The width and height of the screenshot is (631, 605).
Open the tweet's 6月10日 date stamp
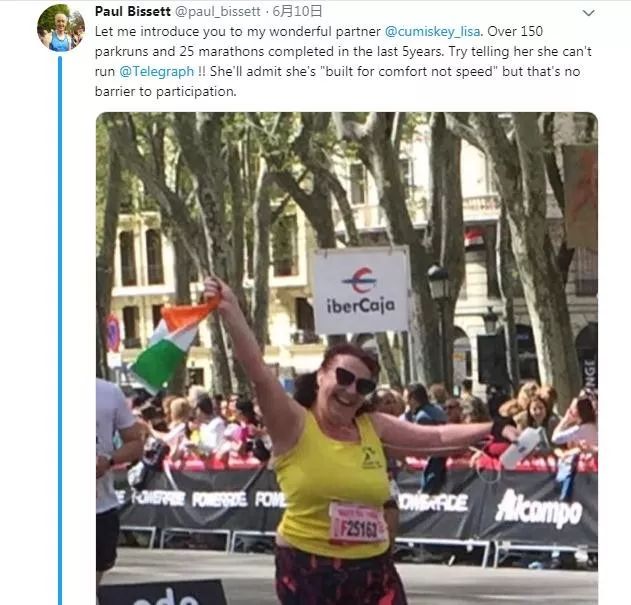click(297, 11)
